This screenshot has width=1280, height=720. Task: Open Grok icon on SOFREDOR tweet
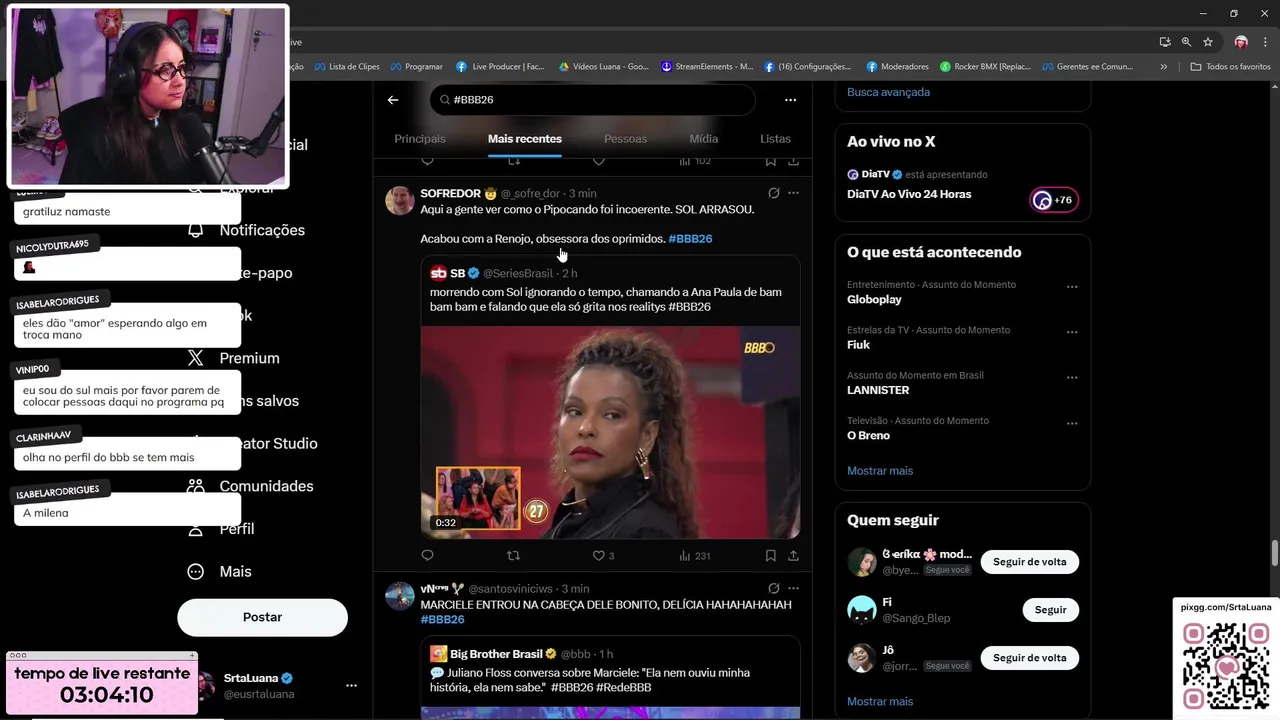[773, 193]
